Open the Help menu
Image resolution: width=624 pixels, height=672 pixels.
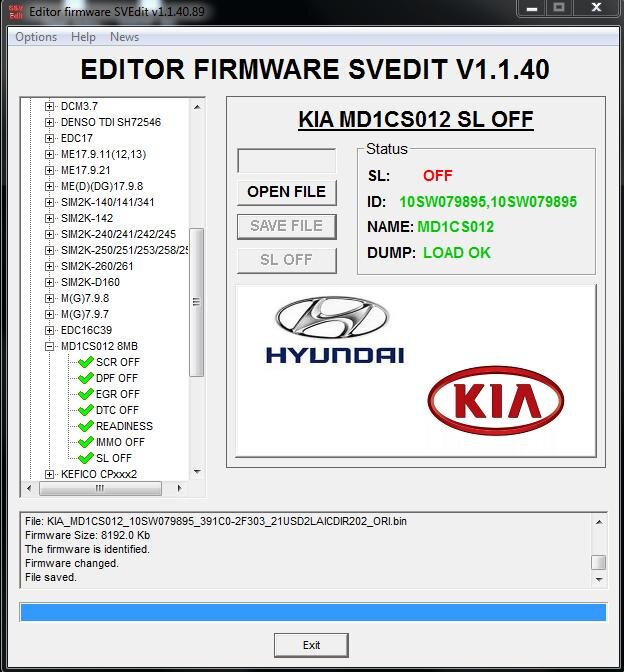[x=83, y=37]
